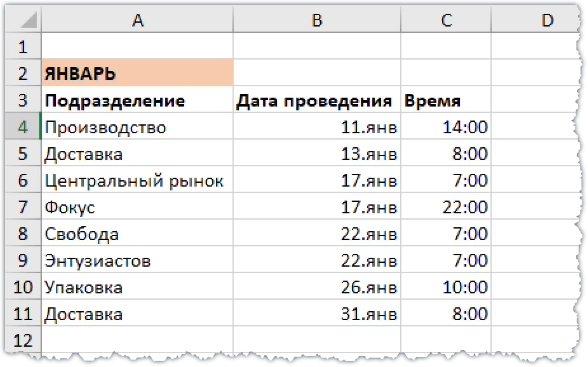The height and width of the screenshot is (367, 588).
Task: Select the Энтузиастов cell
Action: (137, 260)
